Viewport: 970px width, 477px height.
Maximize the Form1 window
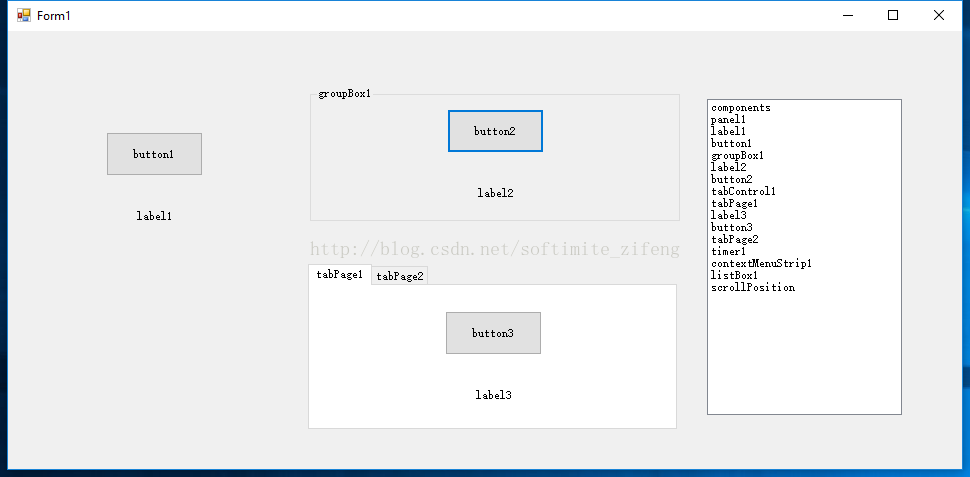pos(893,15)
